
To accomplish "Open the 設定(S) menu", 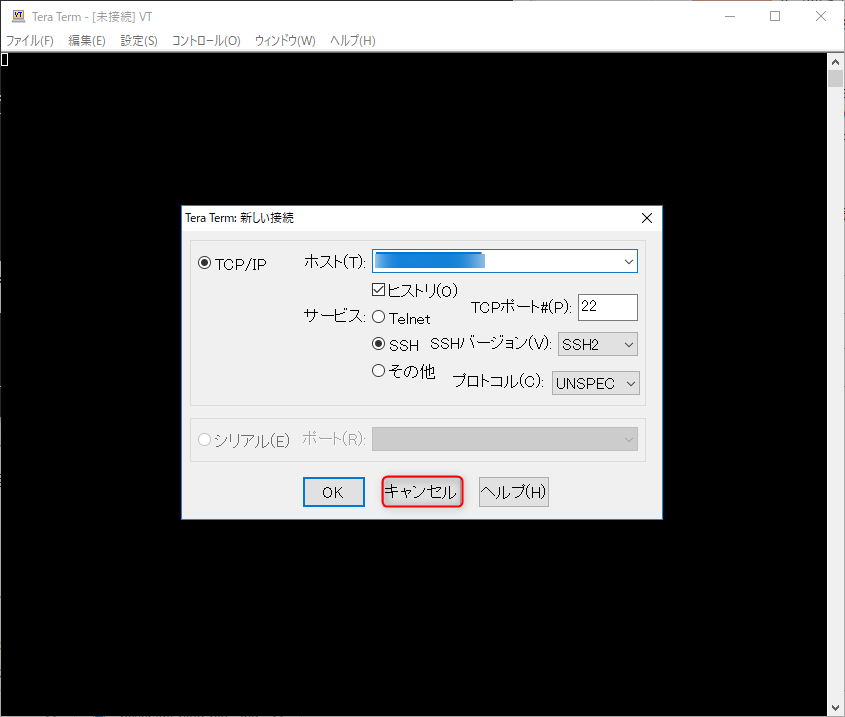I will 139,41.
